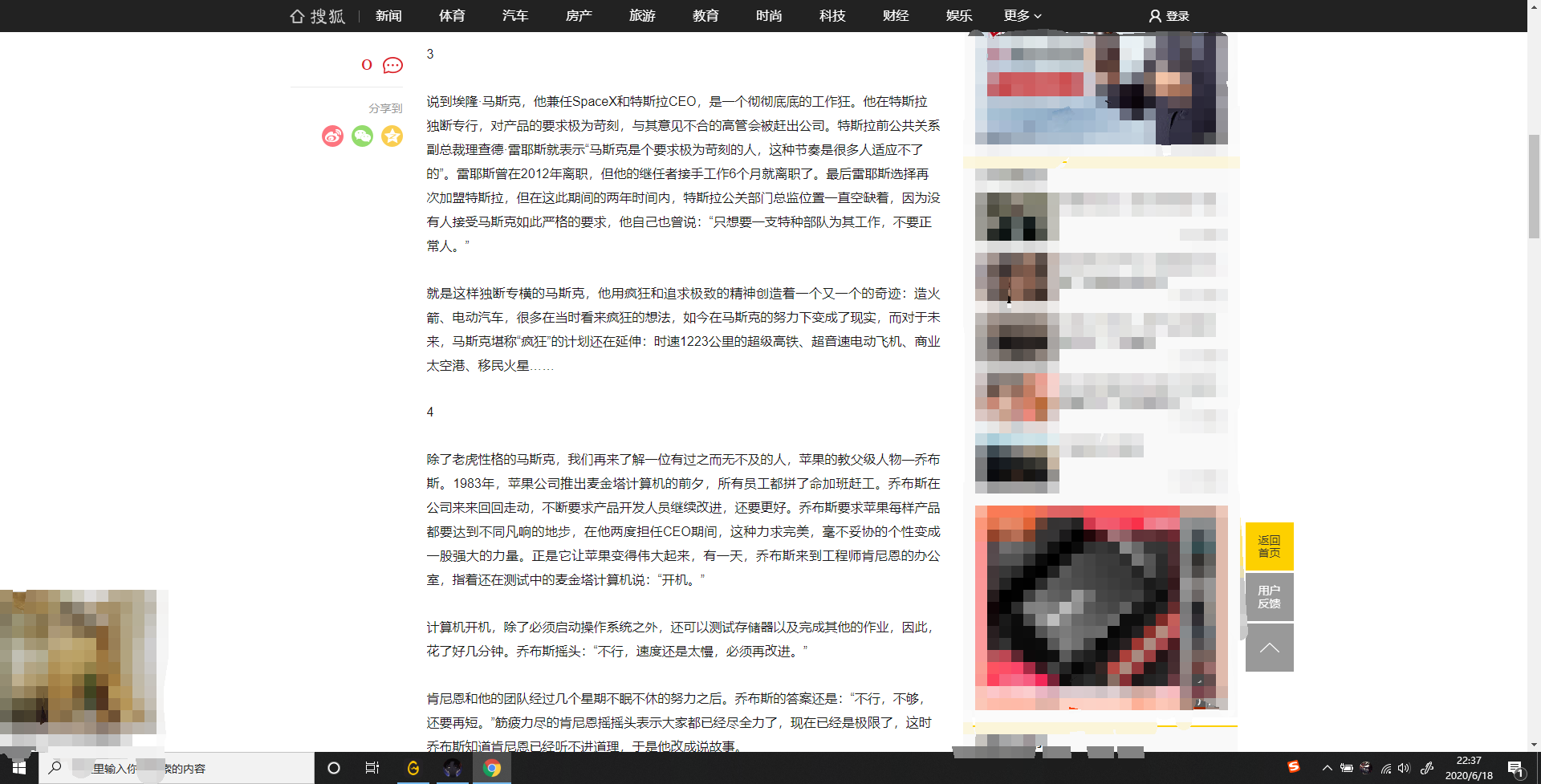Click the page vertical scrollbar thumb
Screen dimensions: 1541x784
pos(1534,186)
